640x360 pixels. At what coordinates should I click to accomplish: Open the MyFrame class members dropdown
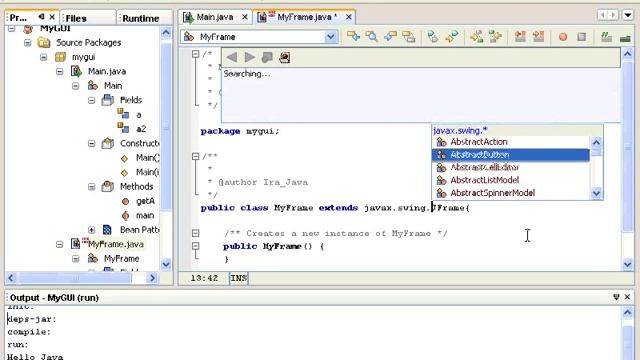pos(331,37)
